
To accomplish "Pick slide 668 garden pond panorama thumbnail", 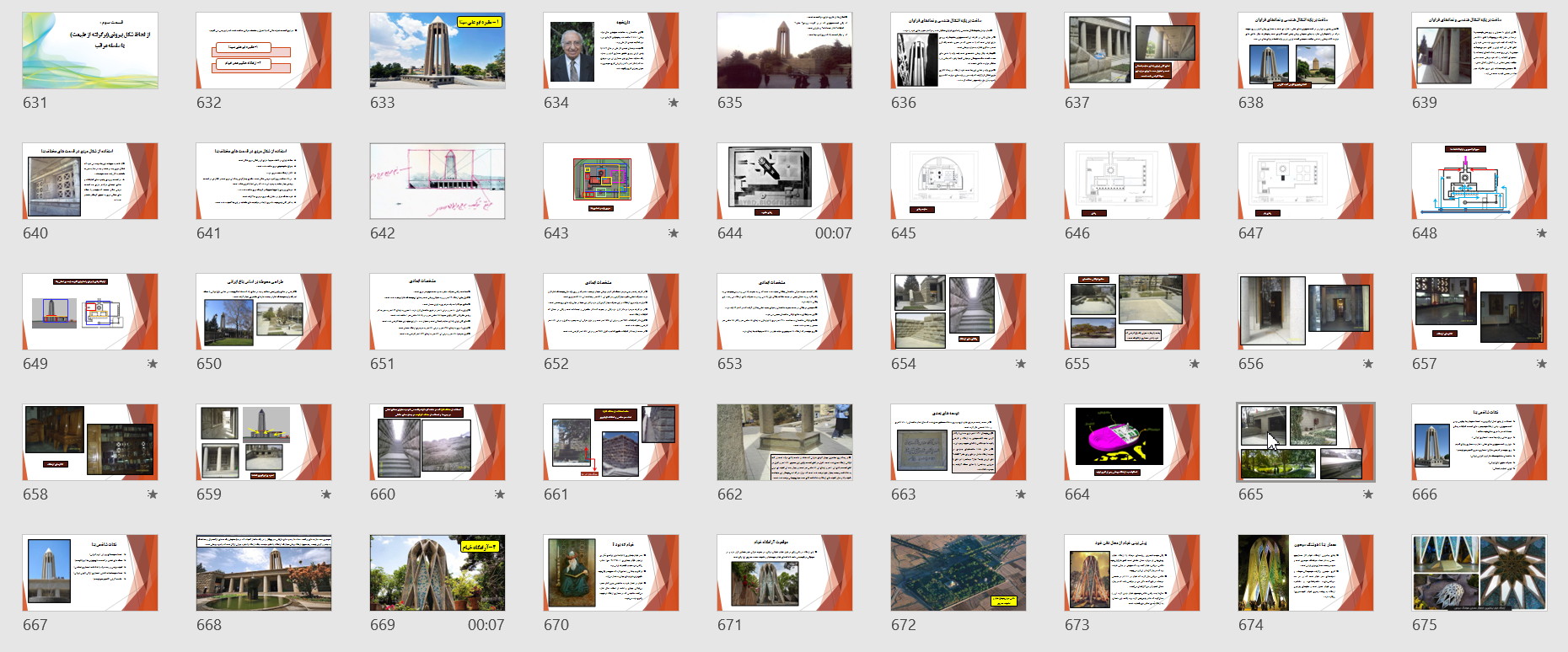I will click(x=264, y=573).
